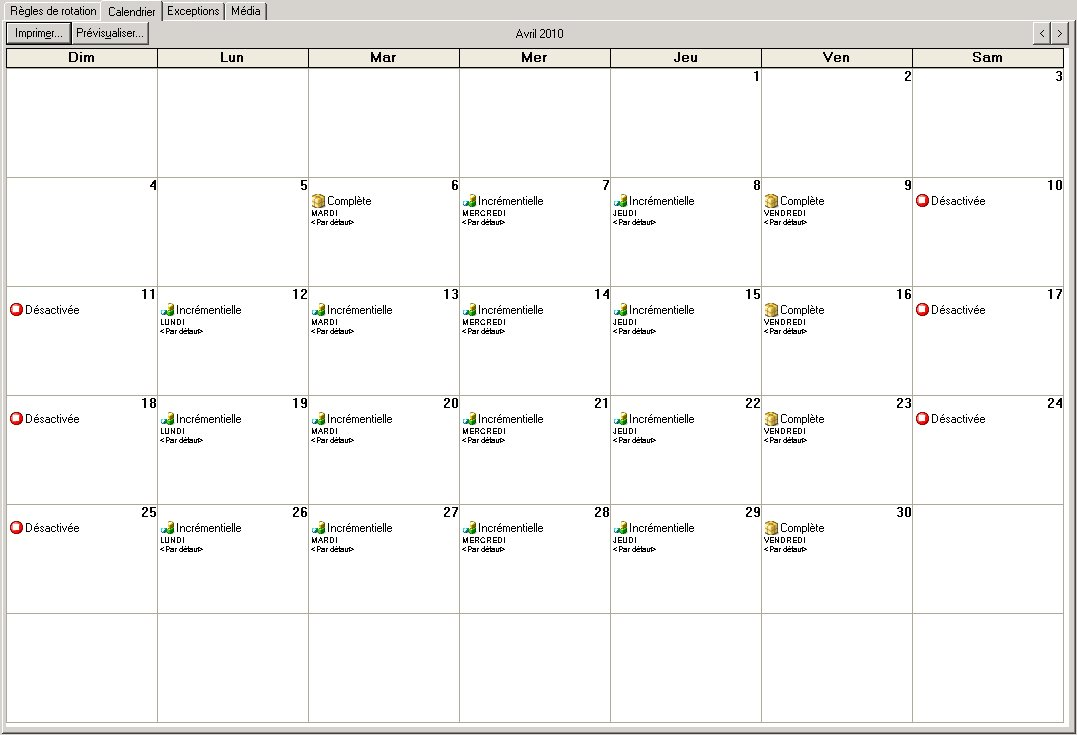The height and width of the screenshot is (735, 1077).
Task: Click the red Désactivée icon on April 10
Action: tap(922, 201)
